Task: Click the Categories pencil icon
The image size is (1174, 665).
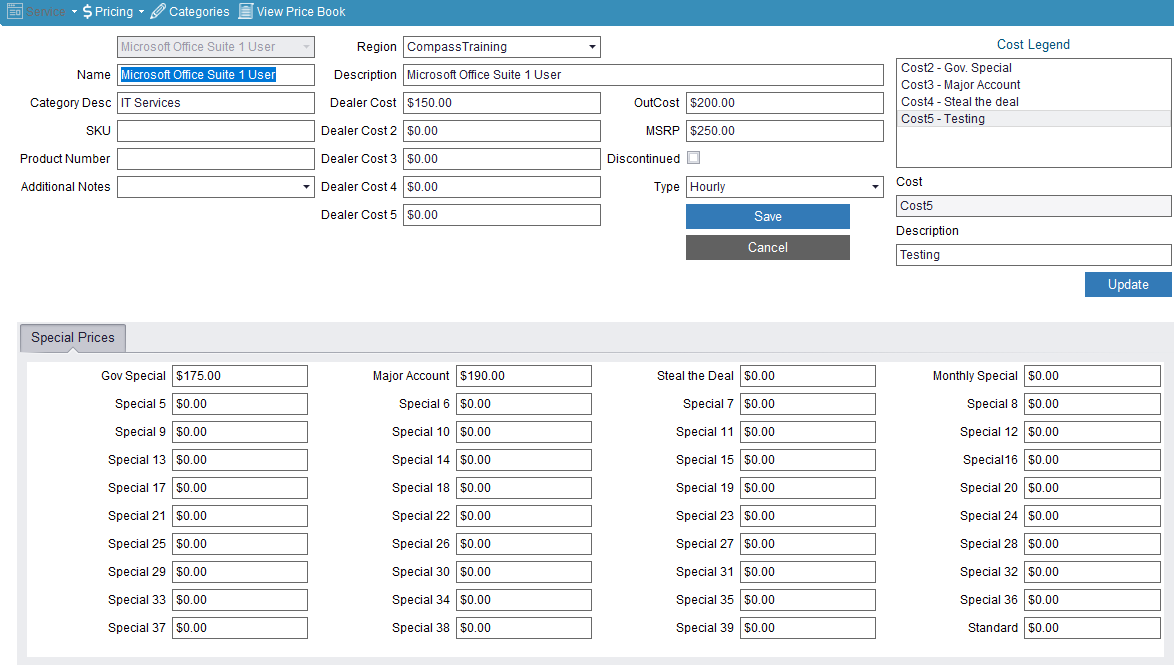Action: click(x=157, y=11)
